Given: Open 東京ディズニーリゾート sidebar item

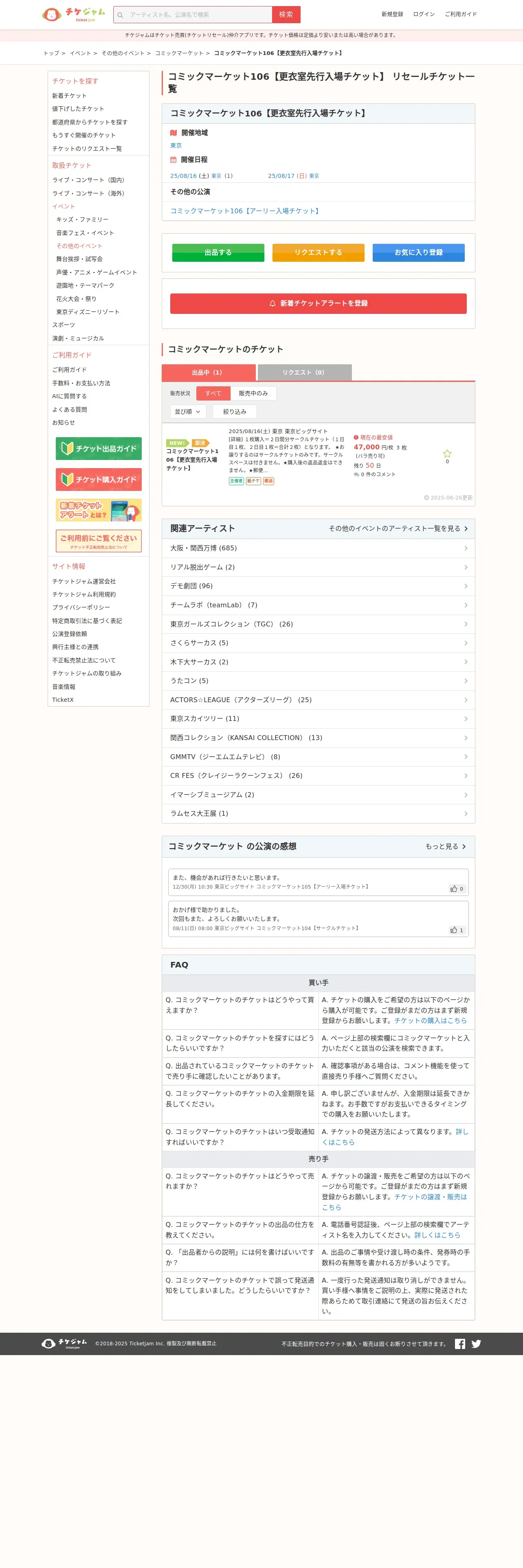Looking at the screenshot, I should pyautogui.click(x=88, y=312).
